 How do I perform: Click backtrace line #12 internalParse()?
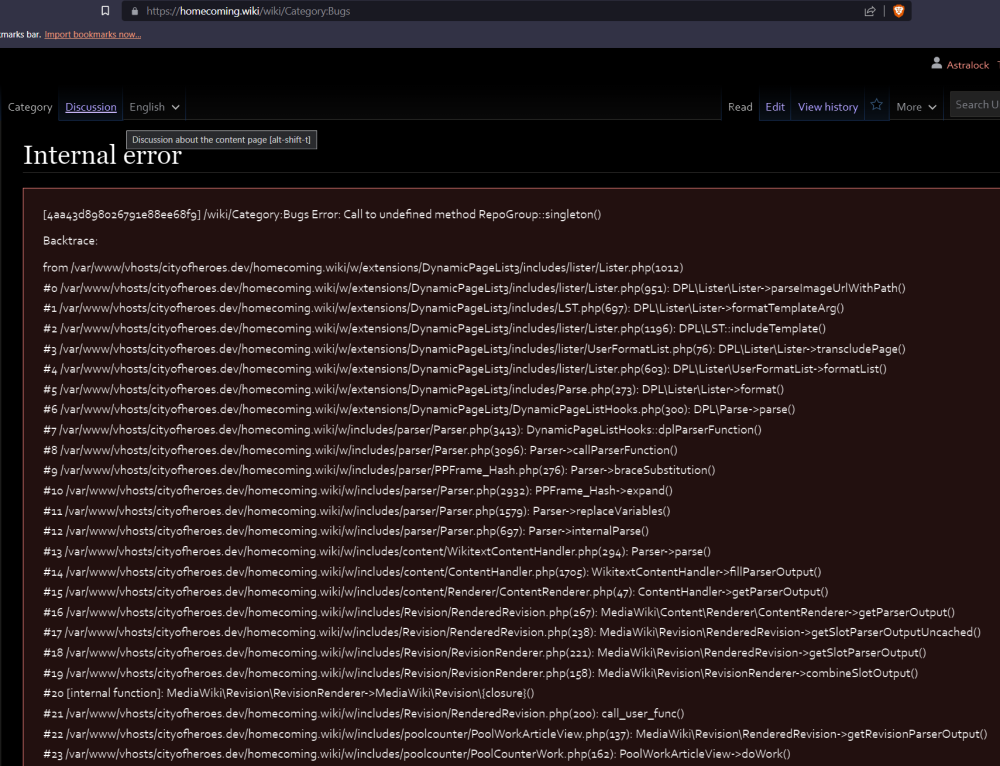tap(346, 531)
